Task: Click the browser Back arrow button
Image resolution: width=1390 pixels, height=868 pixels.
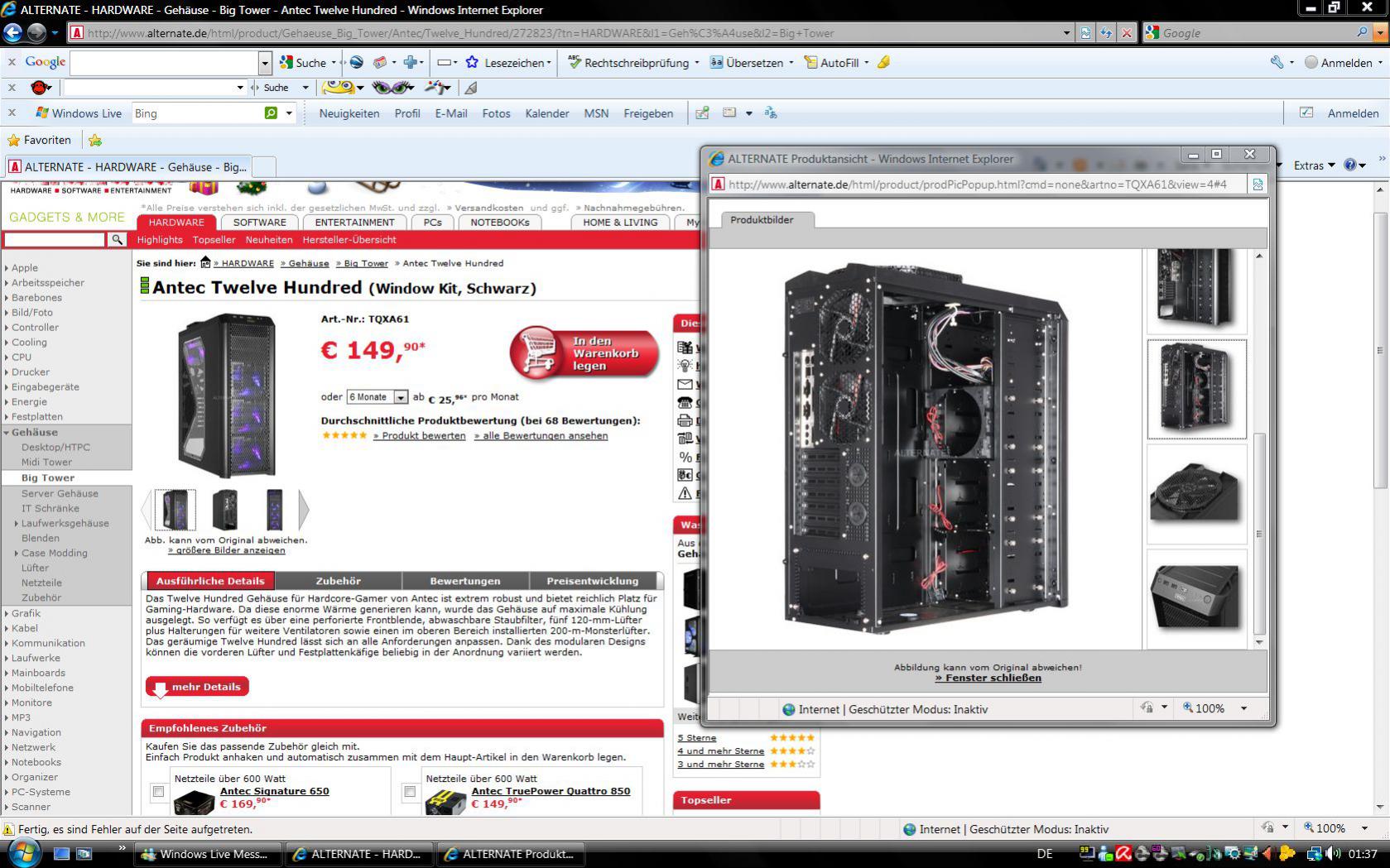Action: coord(12,32)
